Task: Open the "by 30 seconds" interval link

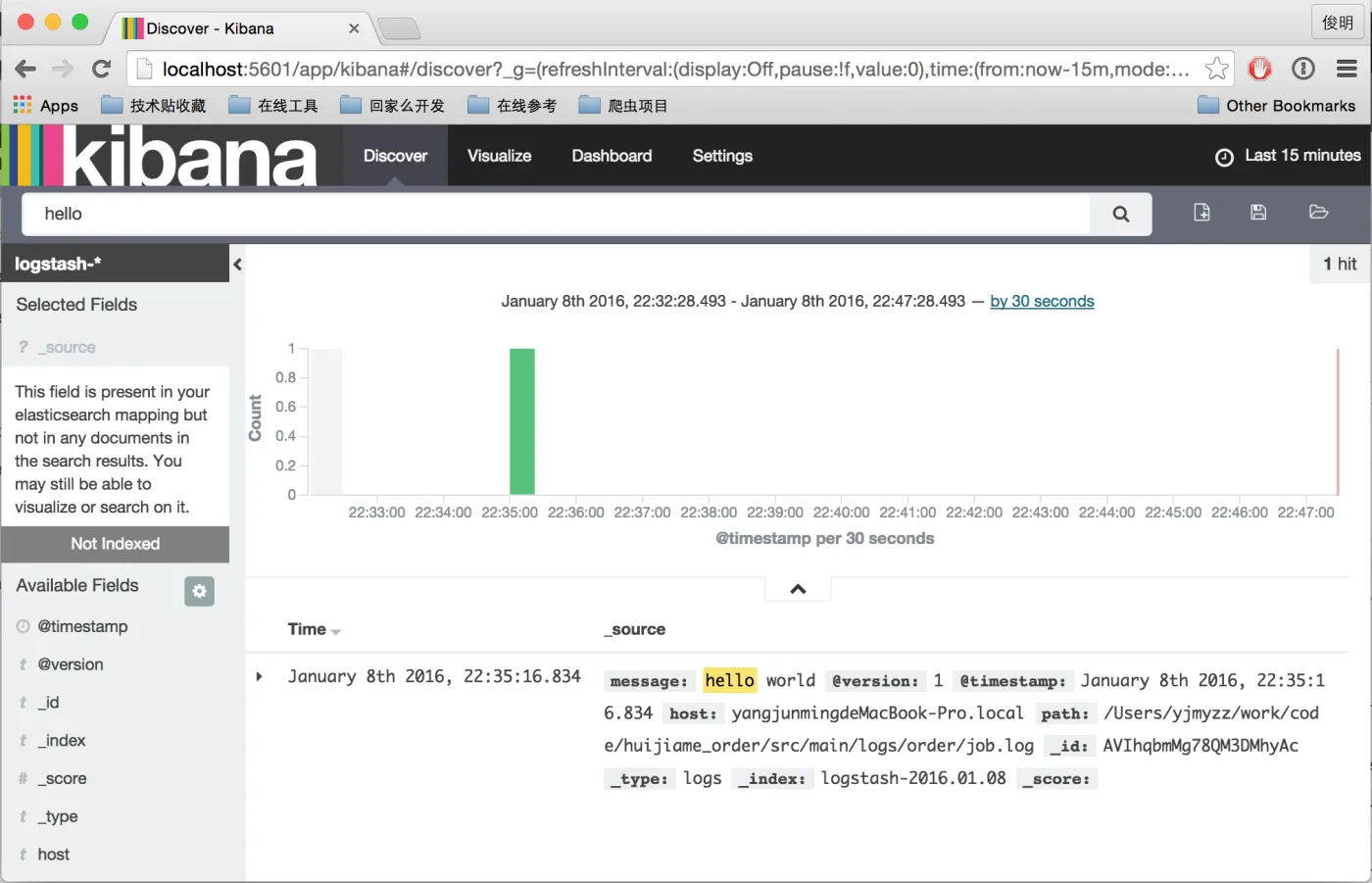Action: pyautogui.click(x=1042, y=302)
